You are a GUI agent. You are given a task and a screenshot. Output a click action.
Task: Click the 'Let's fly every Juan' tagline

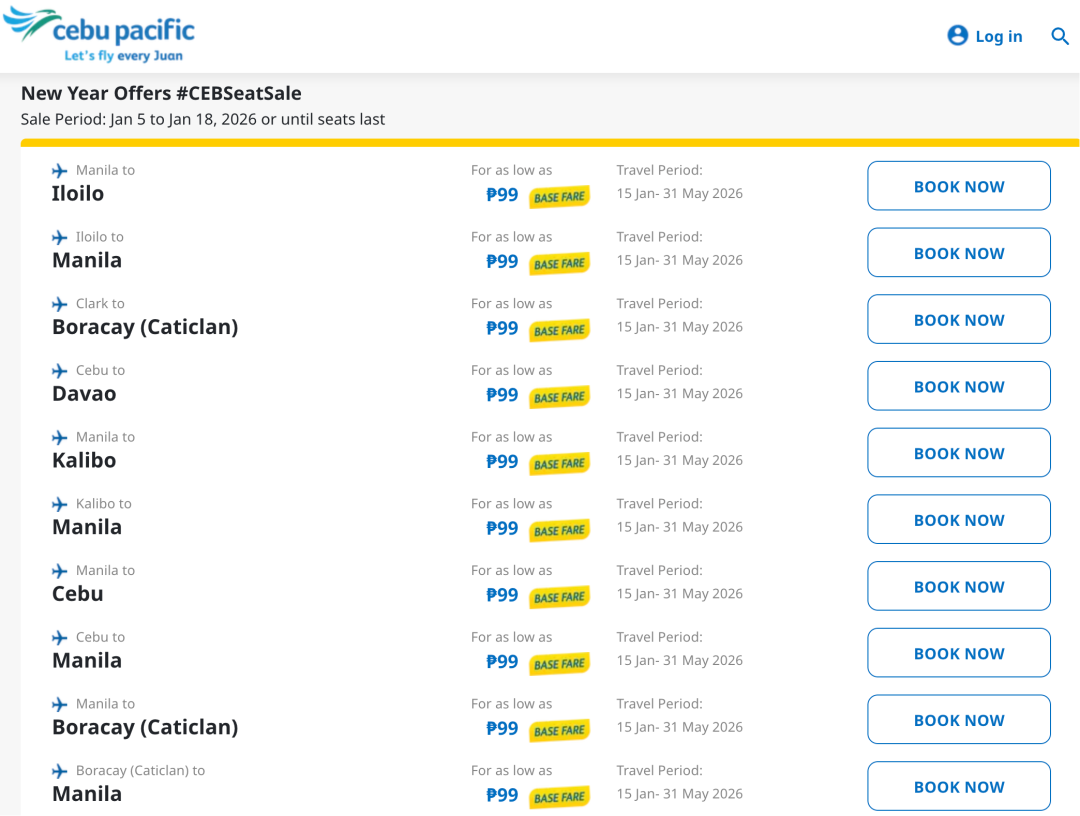click(x=123, y=56)
